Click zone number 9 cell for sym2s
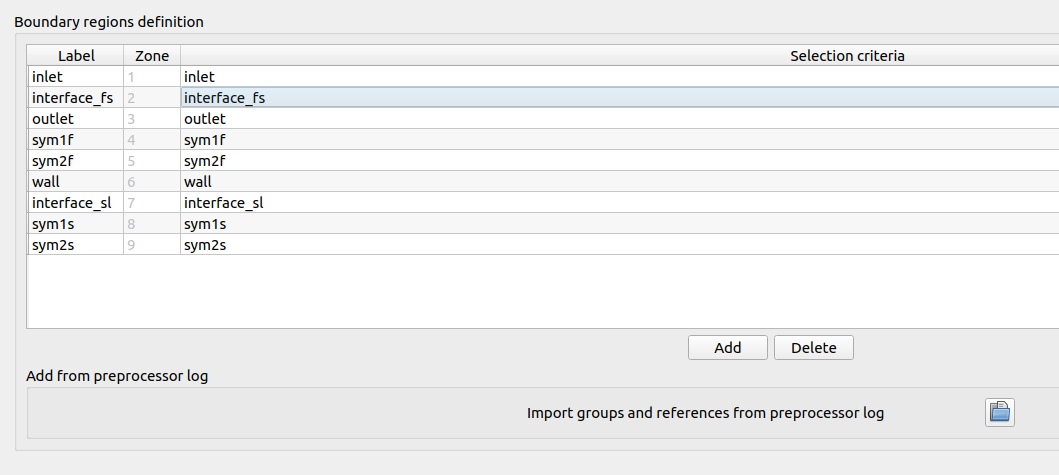This screenshot has height=475, width=1059. pyautogui.click(x=152, y=245)
